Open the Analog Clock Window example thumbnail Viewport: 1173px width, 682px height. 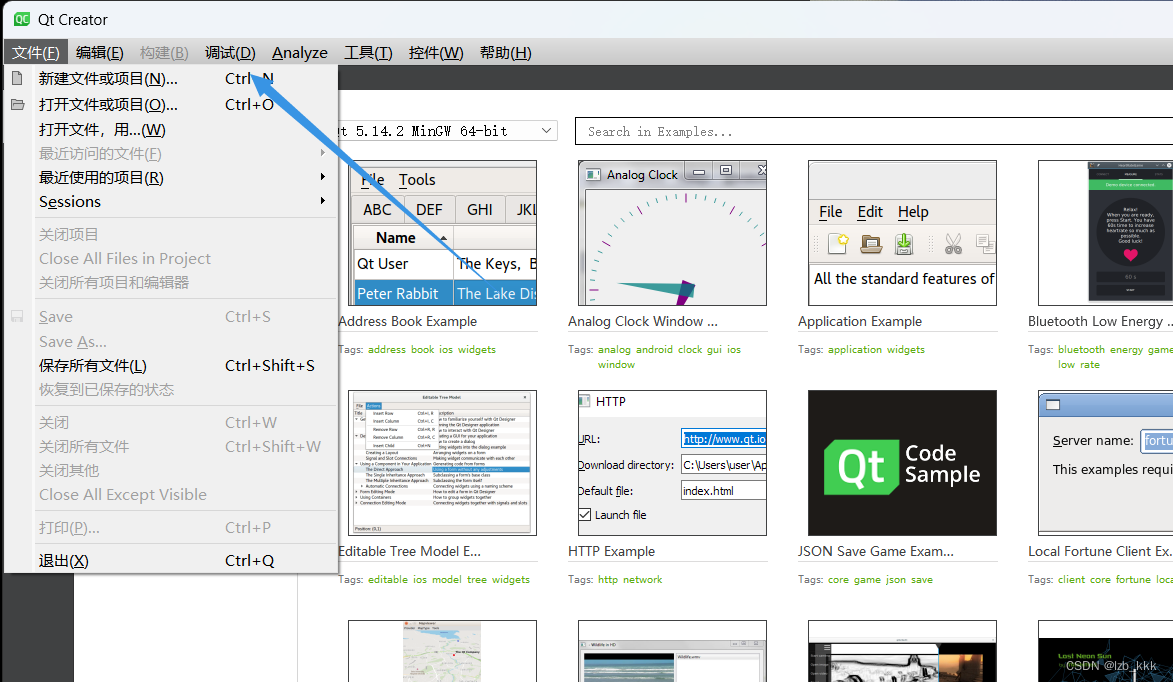(672, 233)
